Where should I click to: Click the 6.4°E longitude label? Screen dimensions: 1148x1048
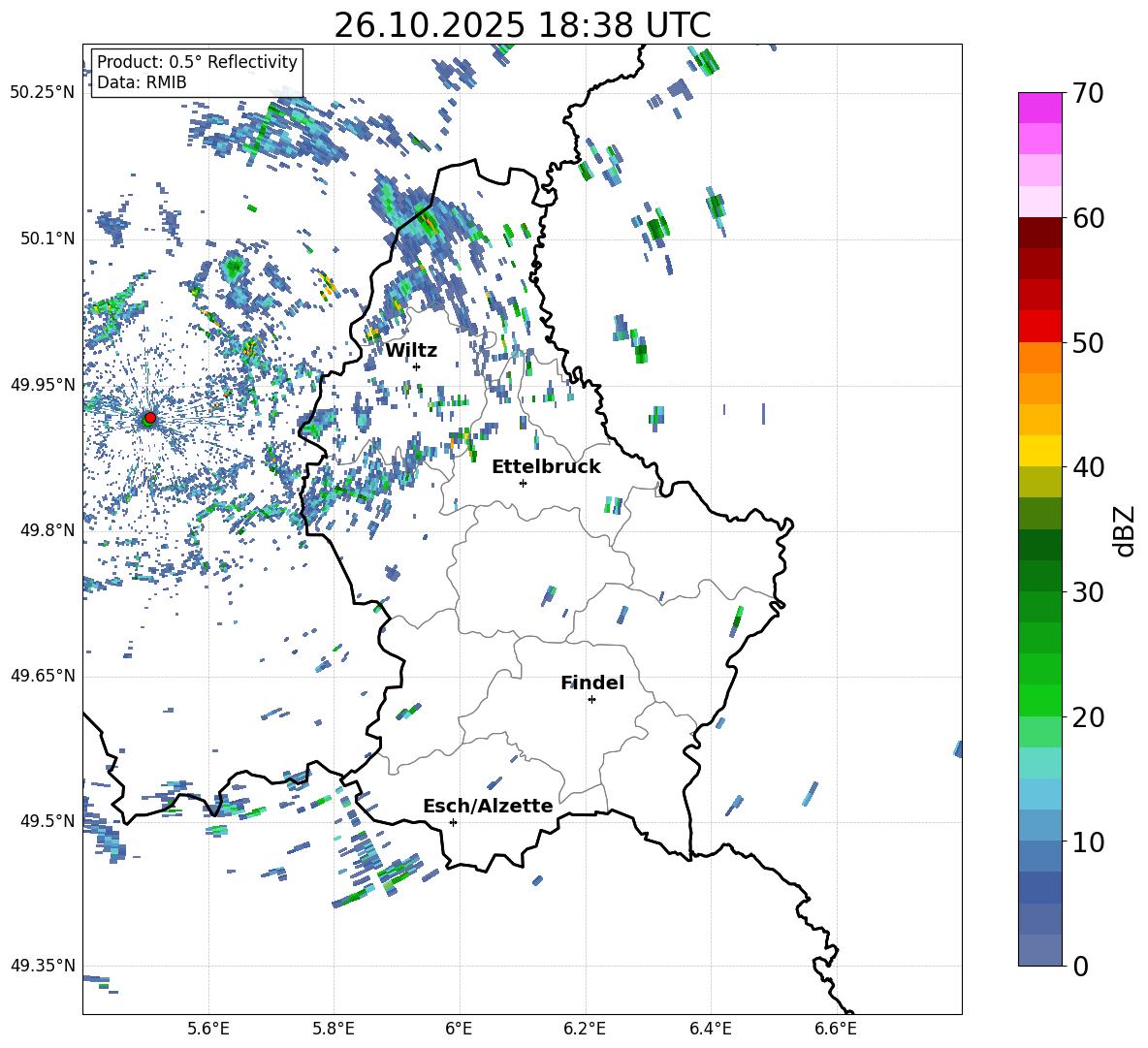(x=710, y=1029)
